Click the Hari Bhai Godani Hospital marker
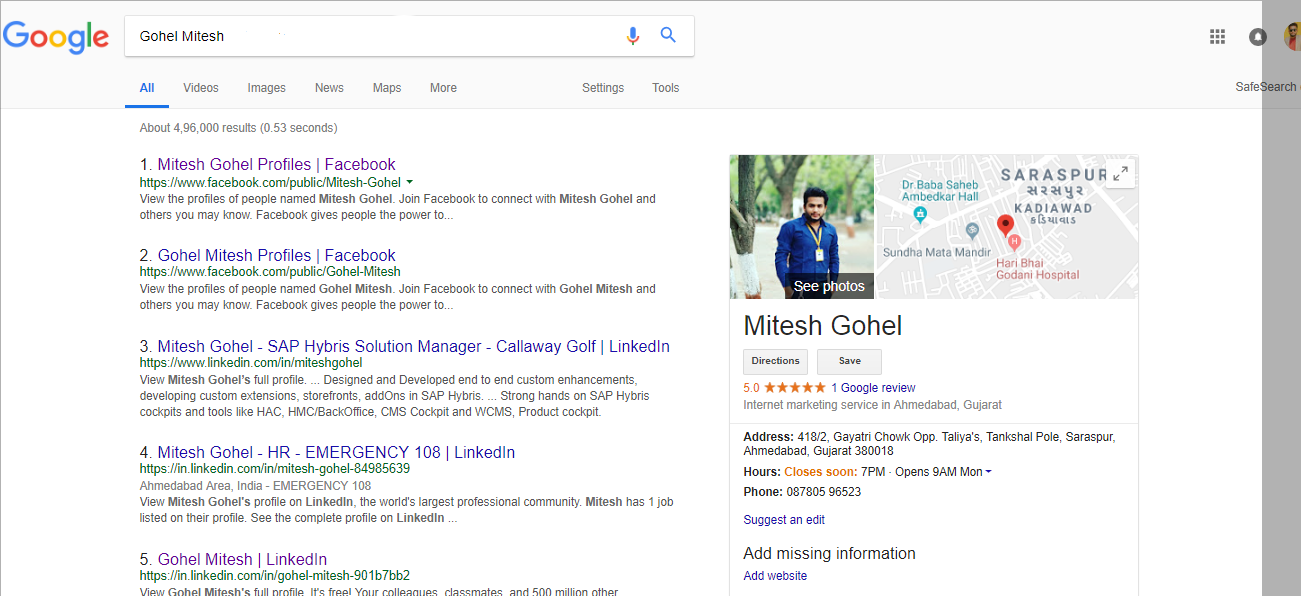Viewport: 1301px width, 596px height. [x=1014, y=241]
